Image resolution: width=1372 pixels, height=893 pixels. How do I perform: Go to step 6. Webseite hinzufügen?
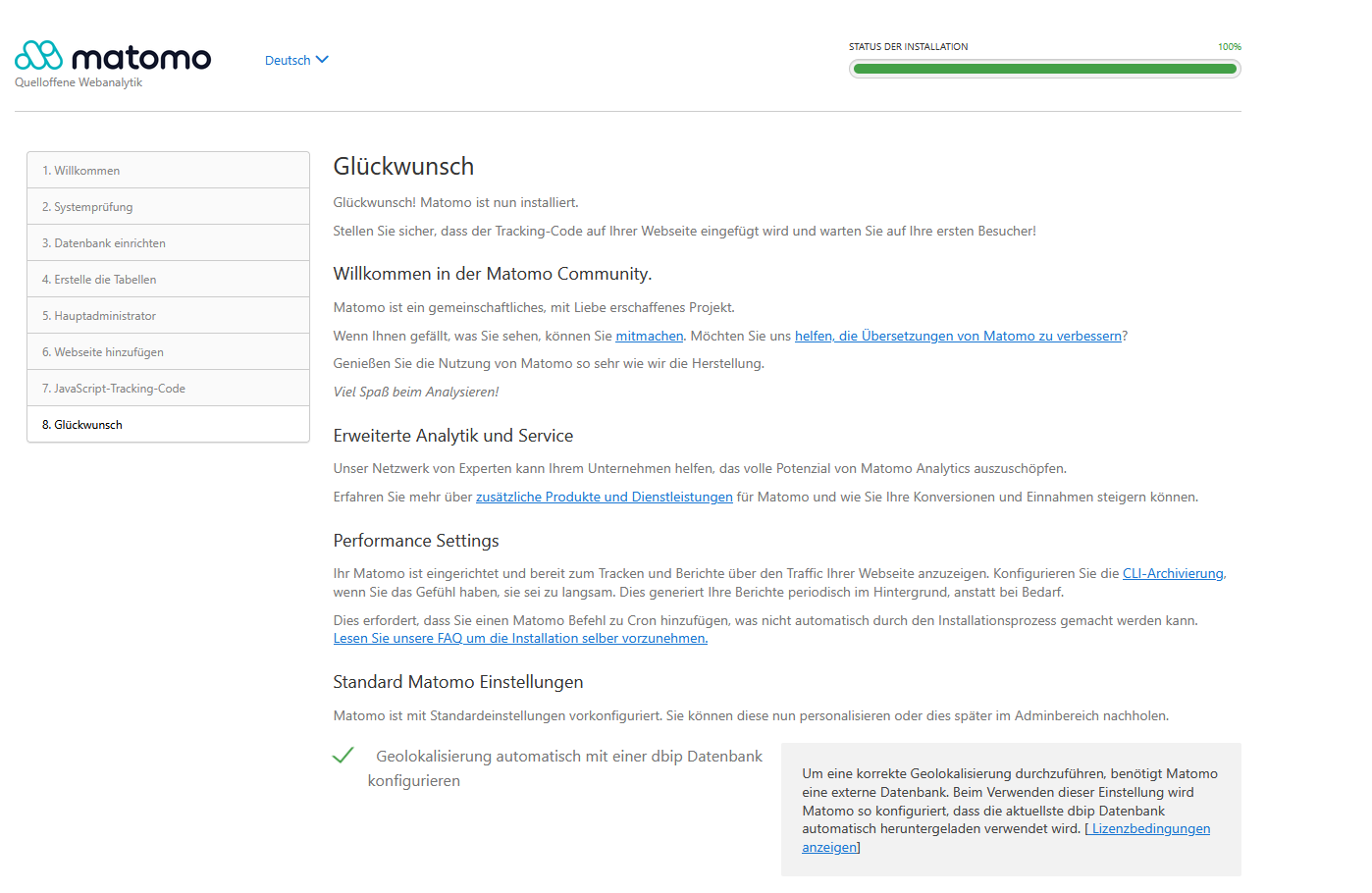(169, 352)
